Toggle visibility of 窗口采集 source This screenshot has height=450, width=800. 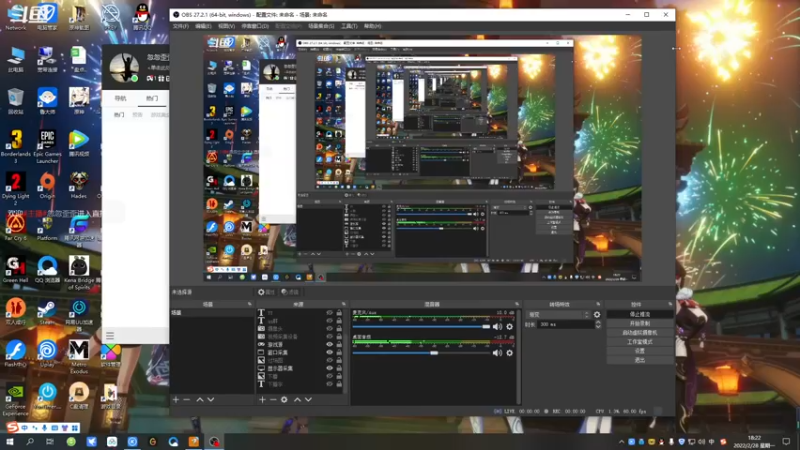(330, 352)
